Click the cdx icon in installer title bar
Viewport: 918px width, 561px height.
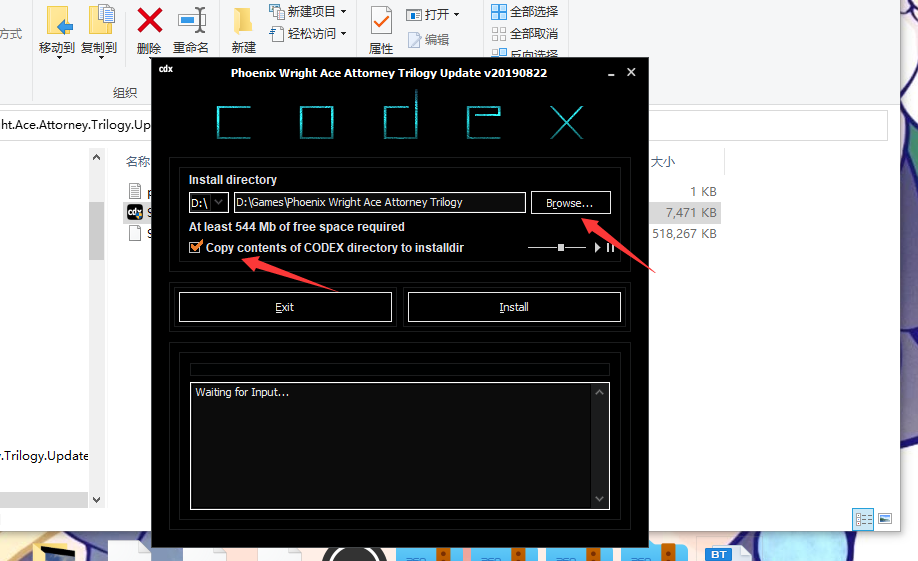166,69
